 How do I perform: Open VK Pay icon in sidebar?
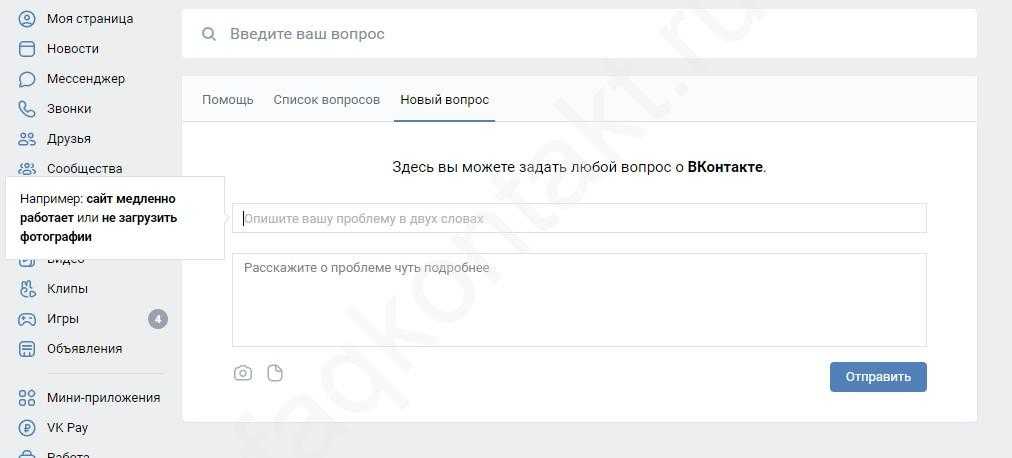tap(27, 428)
